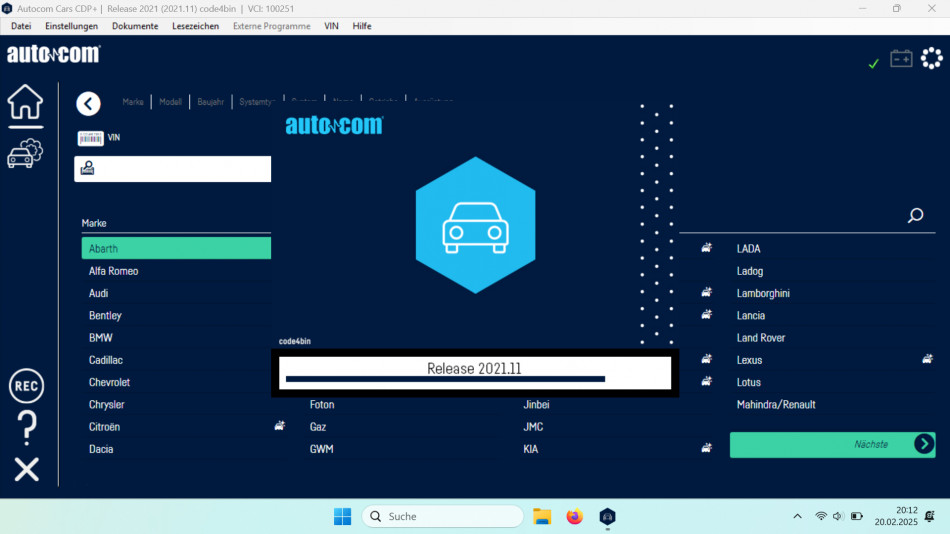950x534 pixels.
Task: Select BMW brand
Action: (101, 338)
